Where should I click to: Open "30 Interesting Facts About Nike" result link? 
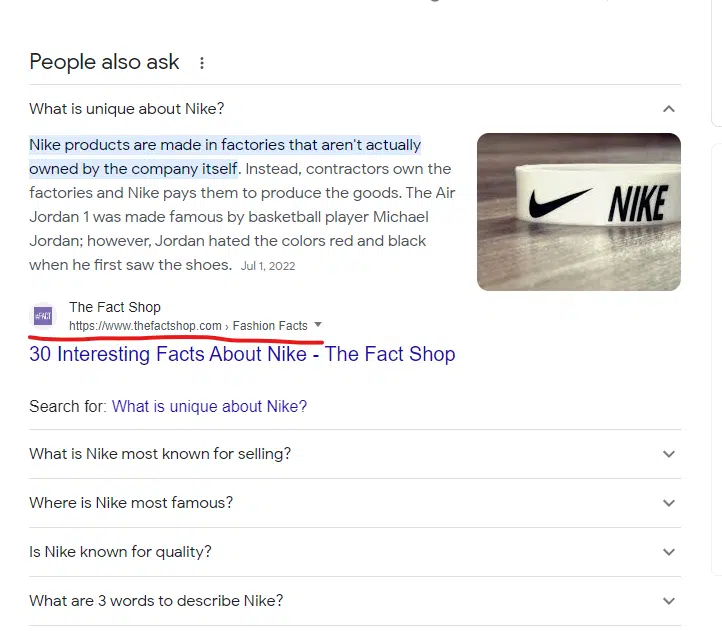coord(242,354)
